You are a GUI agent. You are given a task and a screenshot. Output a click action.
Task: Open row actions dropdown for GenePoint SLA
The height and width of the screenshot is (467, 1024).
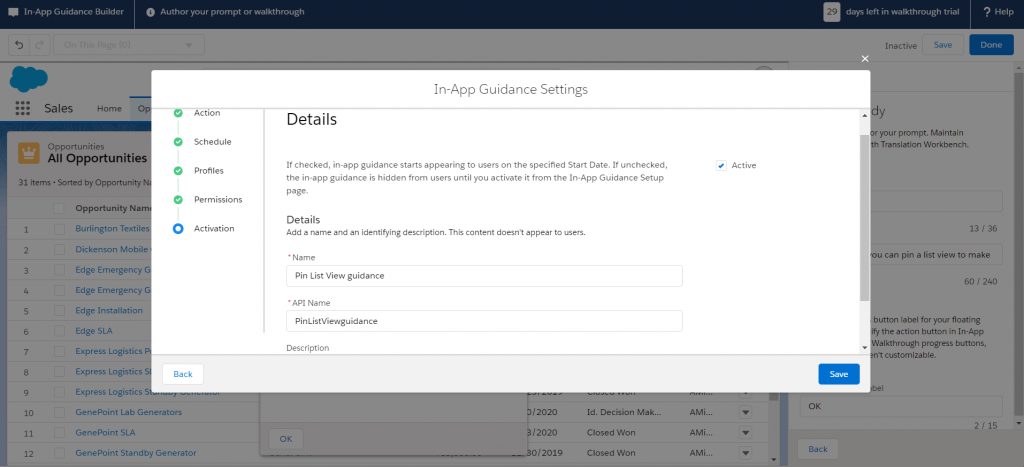[744, 432]
